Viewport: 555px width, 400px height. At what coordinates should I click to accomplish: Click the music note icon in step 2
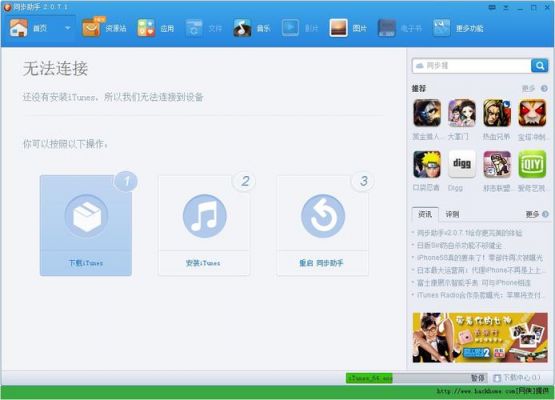coord(205,216)
